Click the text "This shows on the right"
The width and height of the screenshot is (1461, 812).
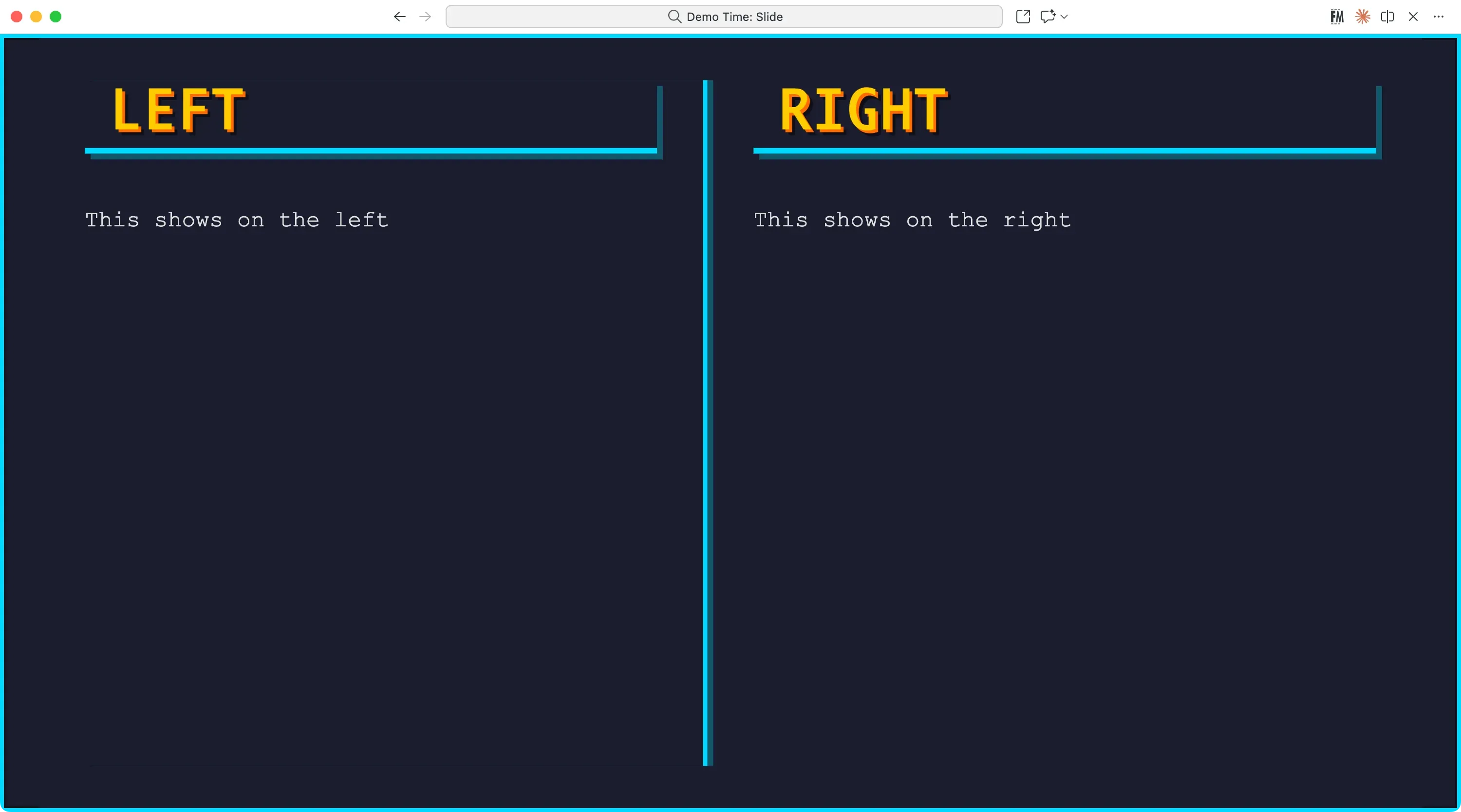coord(912,220)
